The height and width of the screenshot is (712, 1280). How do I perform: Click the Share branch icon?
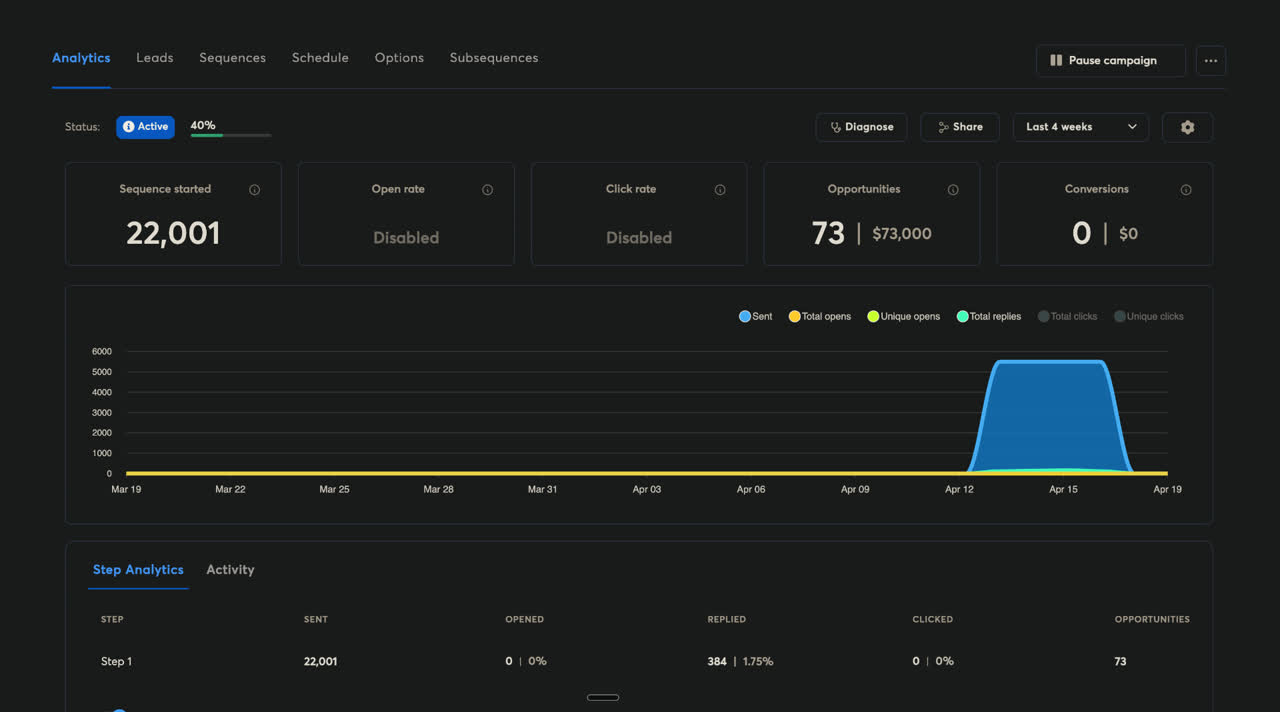[941, 127]
